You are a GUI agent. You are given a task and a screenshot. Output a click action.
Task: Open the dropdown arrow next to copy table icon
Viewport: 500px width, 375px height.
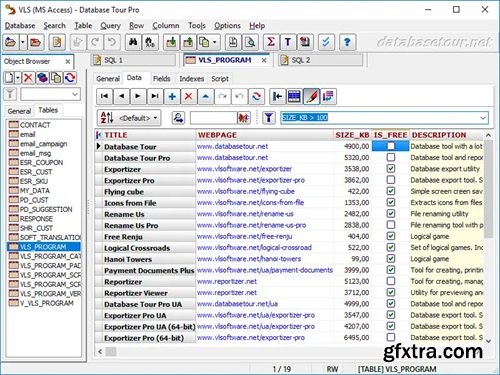[x=215, y=42]
